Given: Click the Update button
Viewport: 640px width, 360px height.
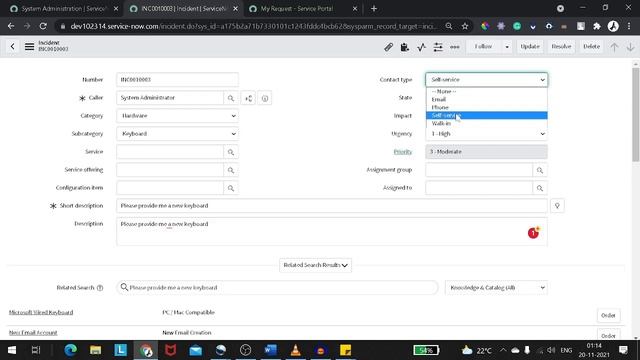Looking at the screenshot, I should click(530, 47).
